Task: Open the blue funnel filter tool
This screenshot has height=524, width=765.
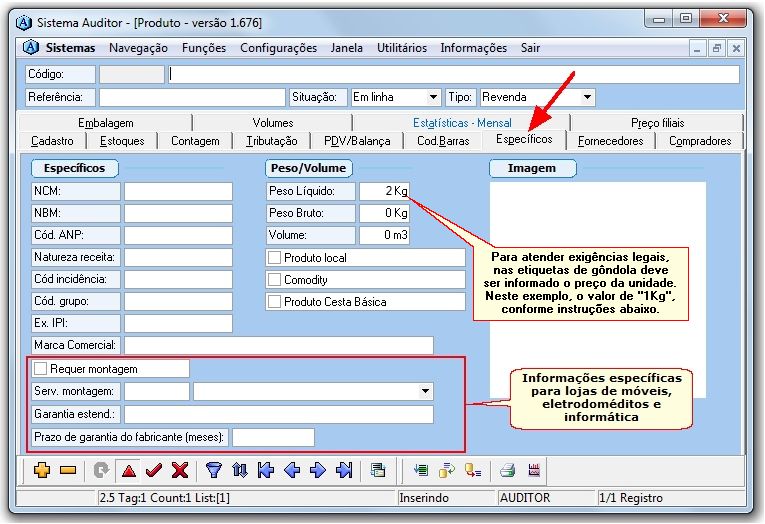Action: (213, 470)
